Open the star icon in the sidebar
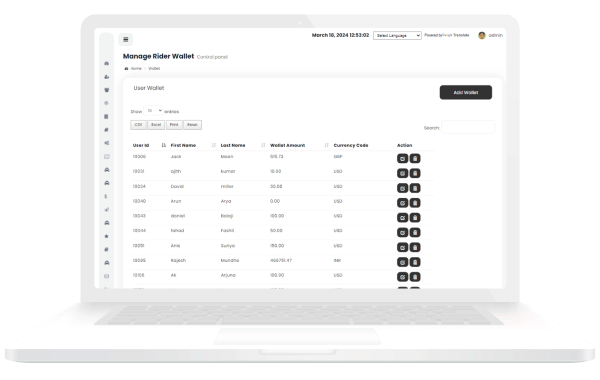Screen dimensions: 600x380 tap(107, 236)
